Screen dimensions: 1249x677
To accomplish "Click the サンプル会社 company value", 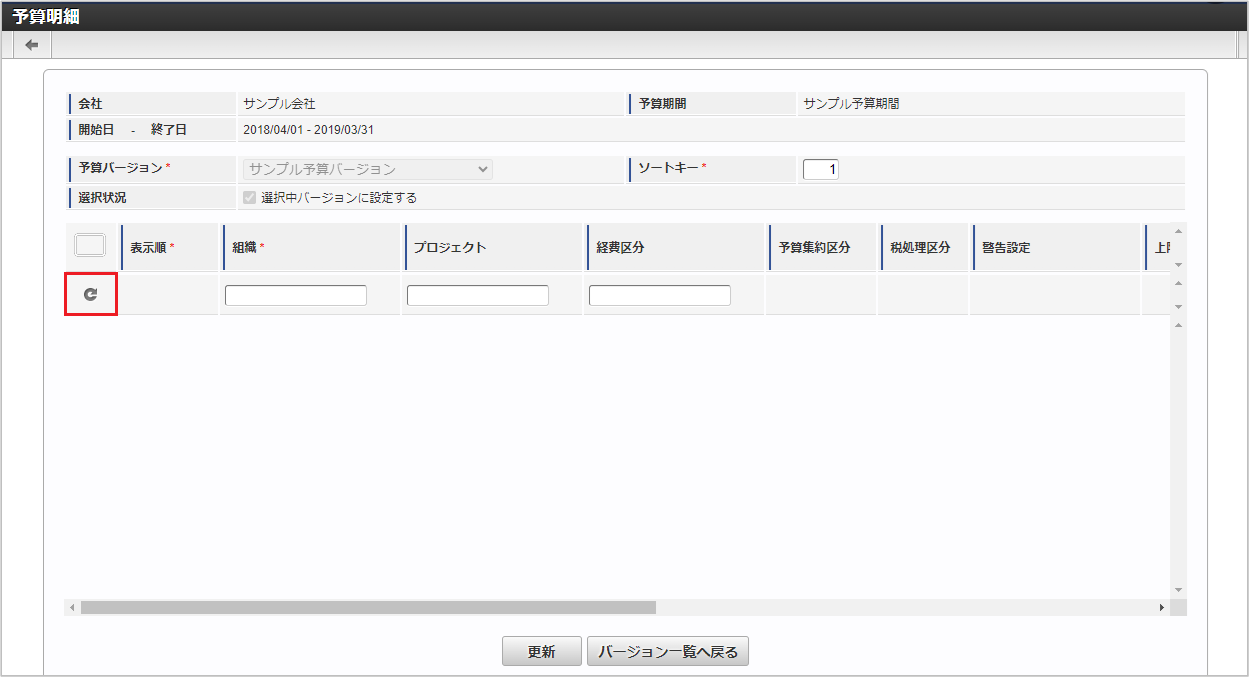I will point(279,103).
